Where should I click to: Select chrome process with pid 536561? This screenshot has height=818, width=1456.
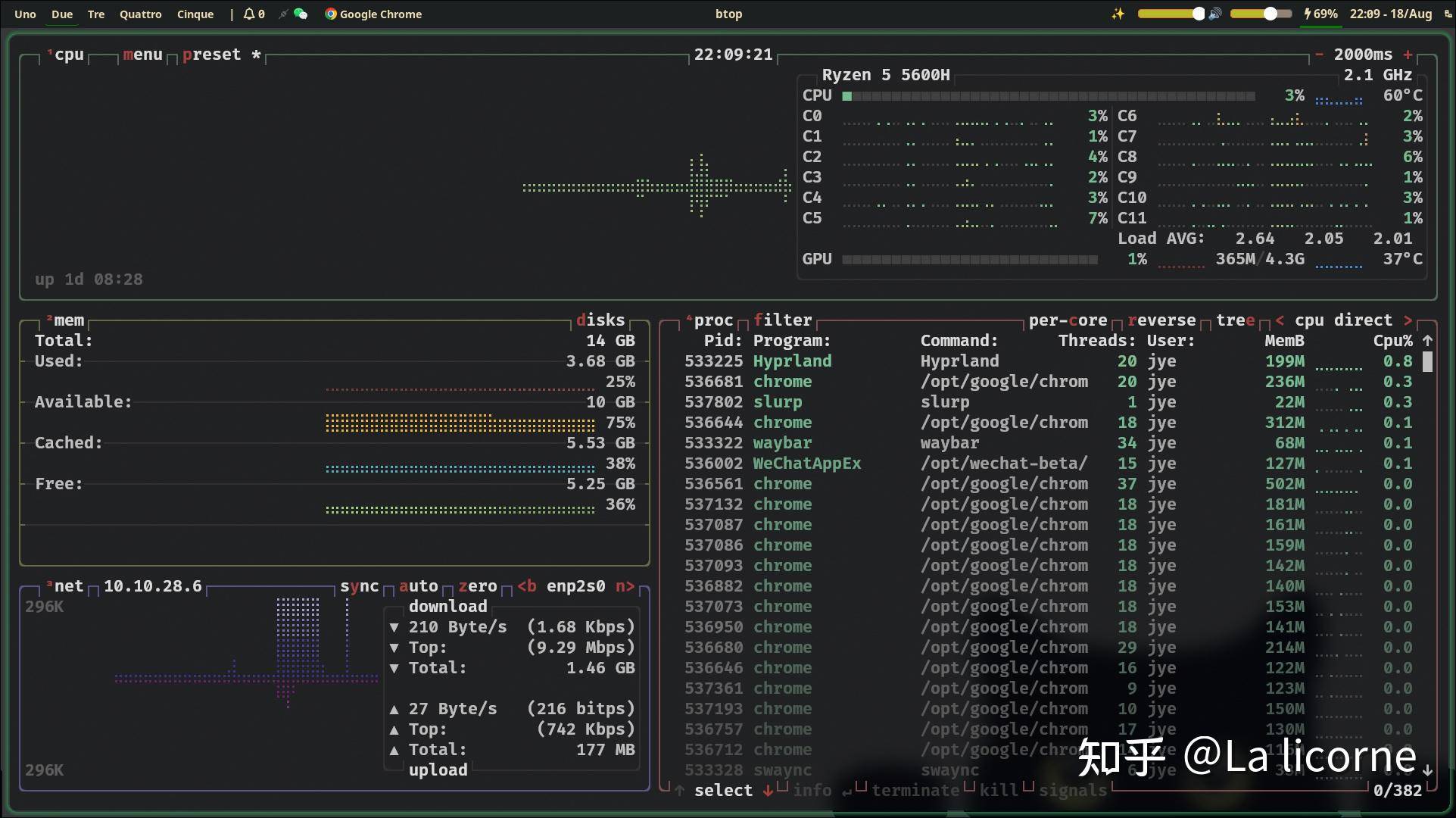(1049, 484)
